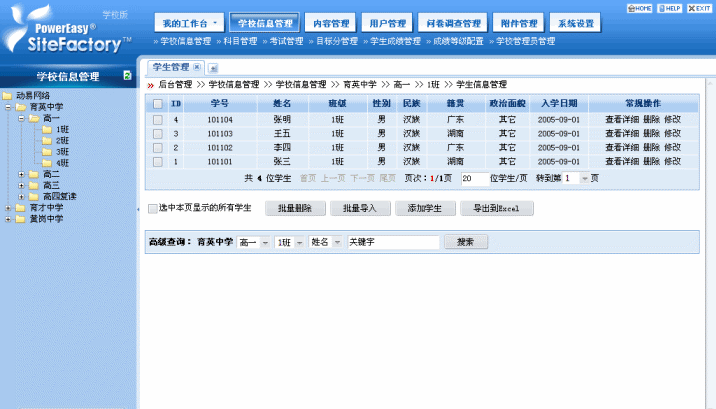Click the refresh icon in sidebar header

[x=127, y=76]
